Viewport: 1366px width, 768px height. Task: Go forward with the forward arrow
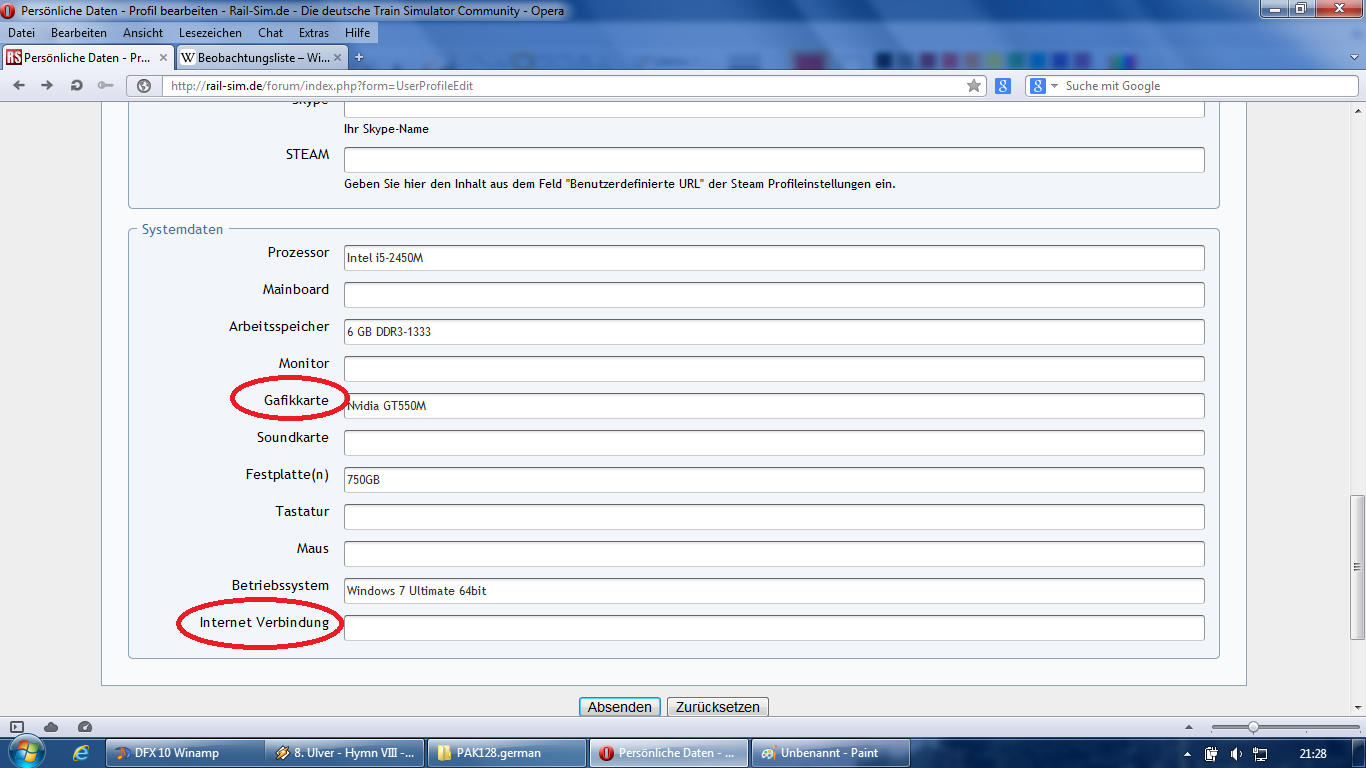(x=47, y=86)
